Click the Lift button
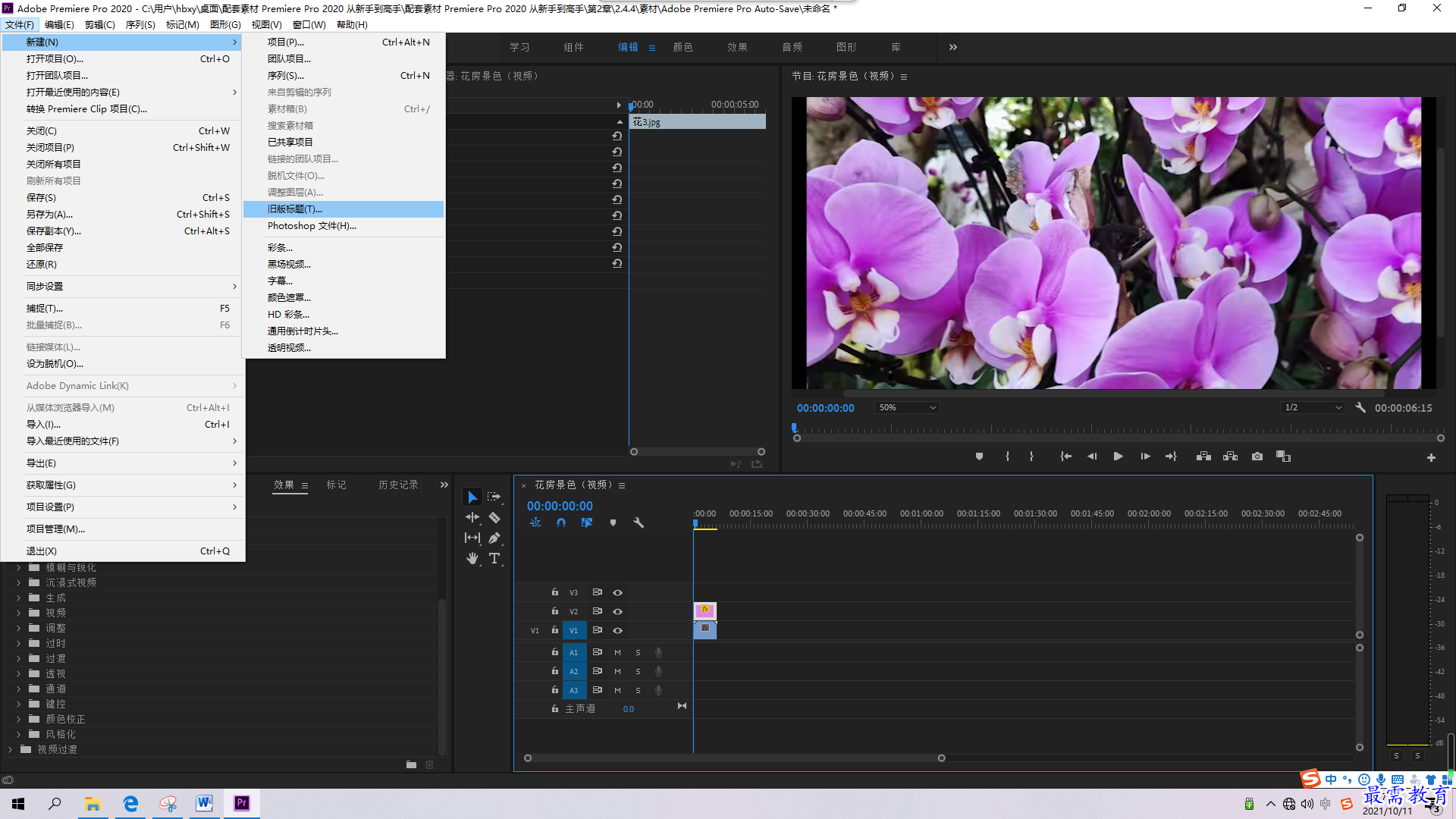The width and height of the screenshot is (1456, 819). coord(1203,457)
